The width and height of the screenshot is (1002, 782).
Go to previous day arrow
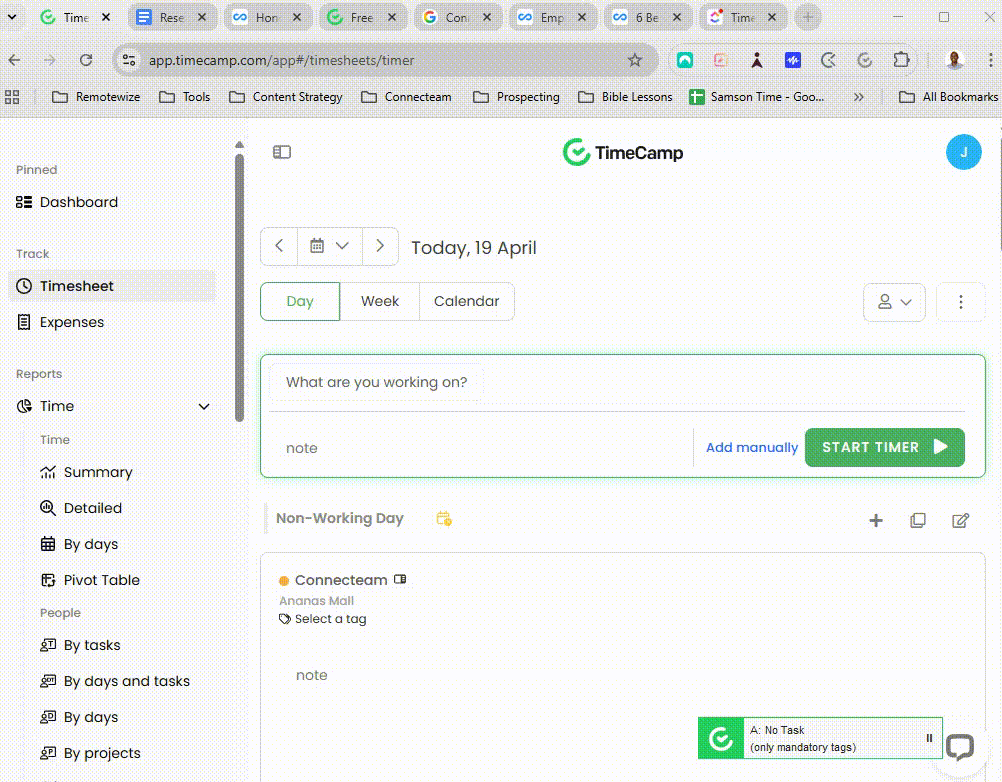click(279, 246)
